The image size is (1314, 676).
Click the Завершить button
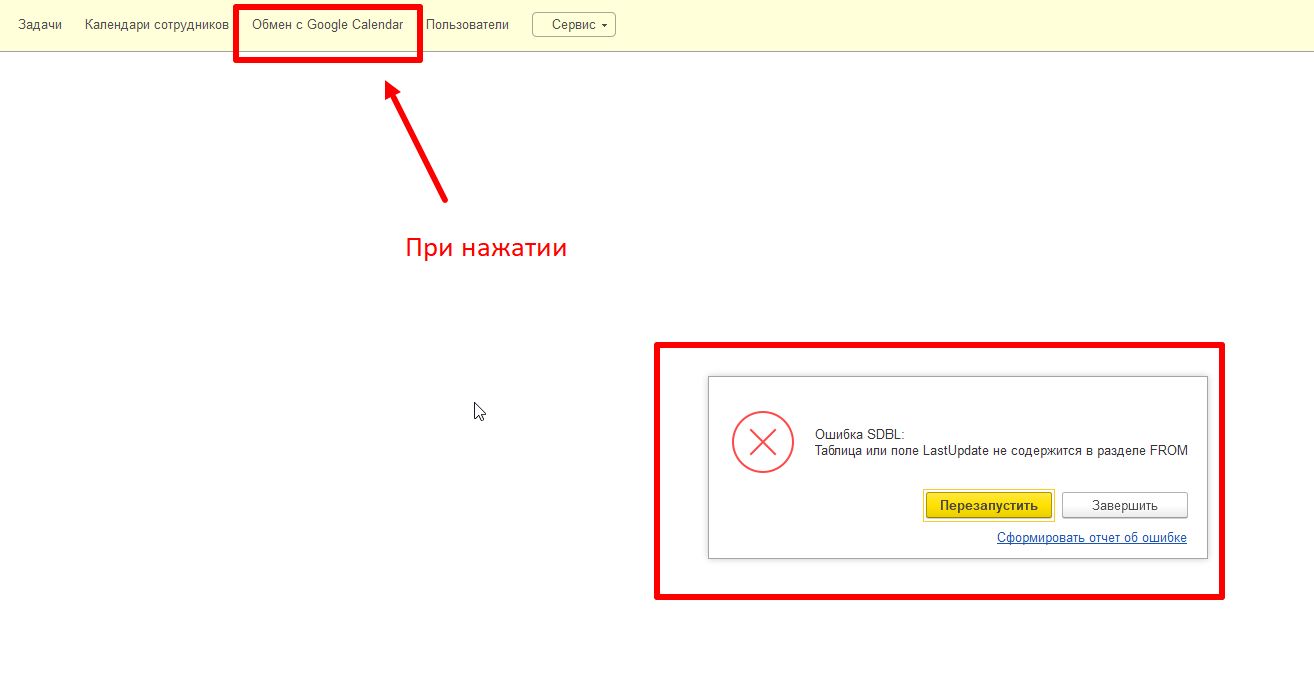1125,505
